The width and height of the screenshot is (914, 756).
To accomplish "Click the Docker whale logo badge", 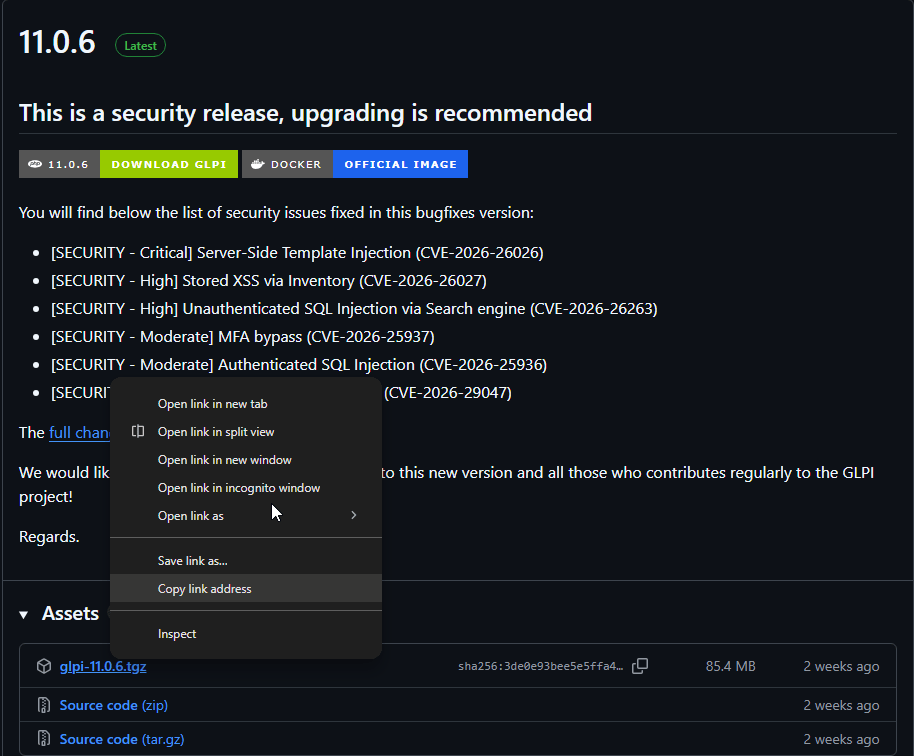I will [257, 164].
